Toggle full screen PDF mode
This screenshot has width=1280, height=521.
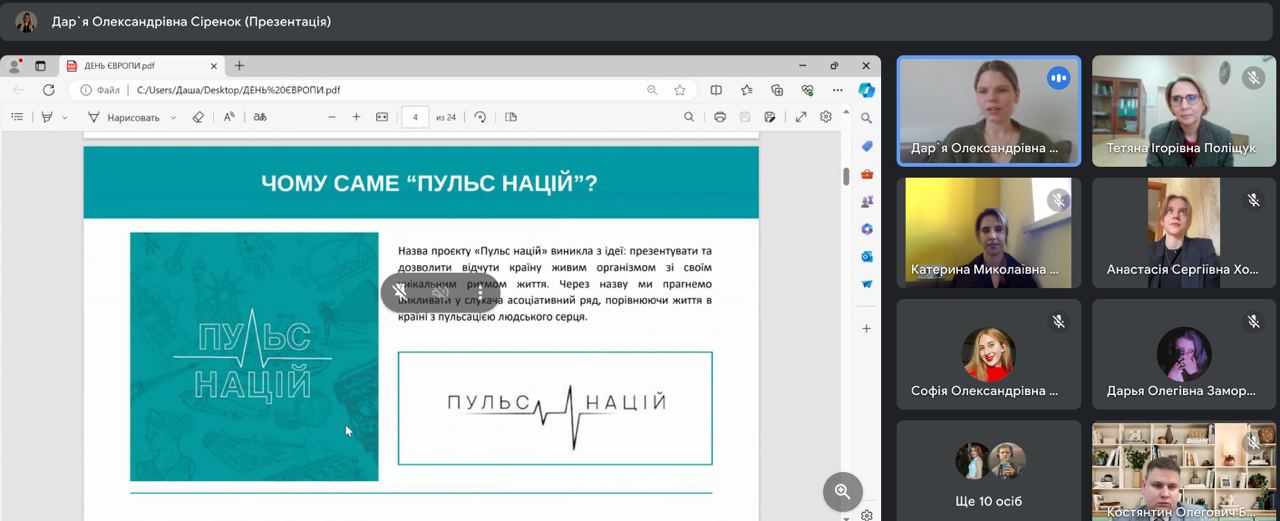pyautogui.click(x=801, y=117)
